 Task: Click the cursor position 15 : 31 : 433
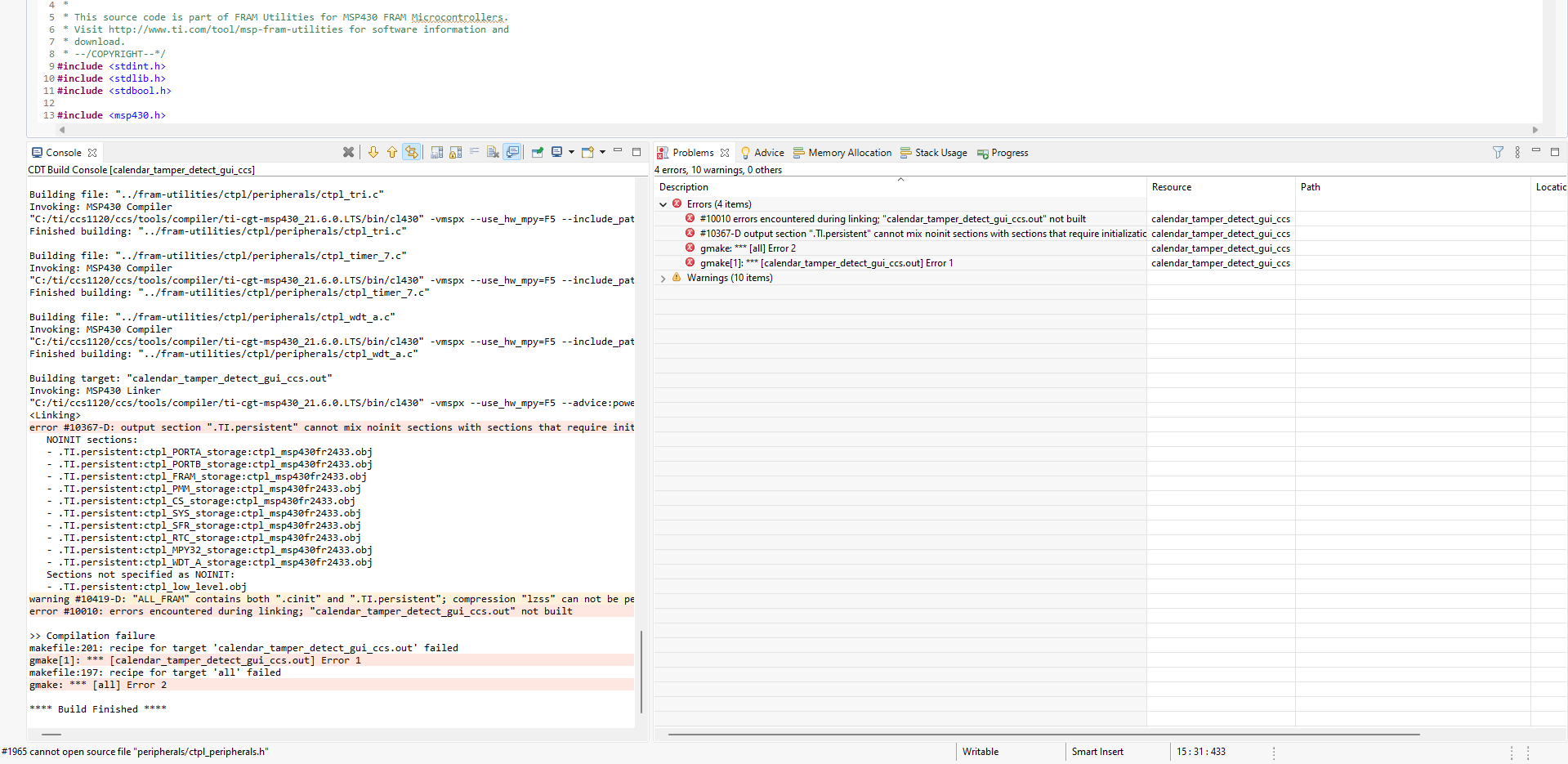(1201, 752)
